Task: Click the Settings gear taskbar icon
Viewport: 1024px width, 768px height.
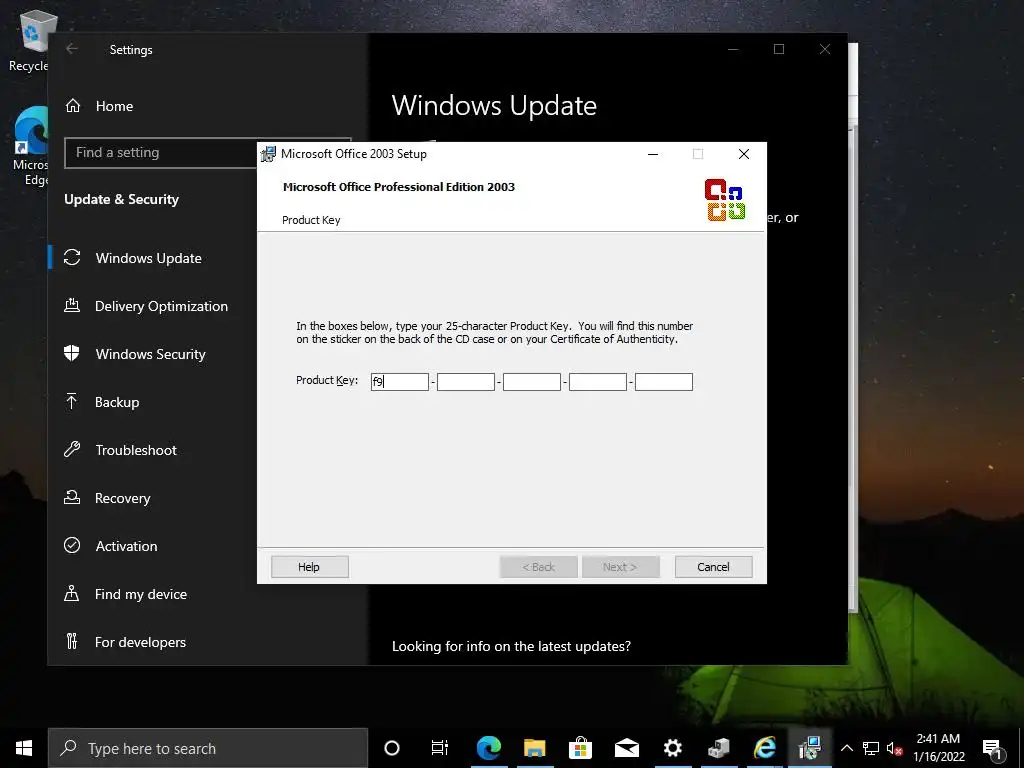Action: [673, 748]
